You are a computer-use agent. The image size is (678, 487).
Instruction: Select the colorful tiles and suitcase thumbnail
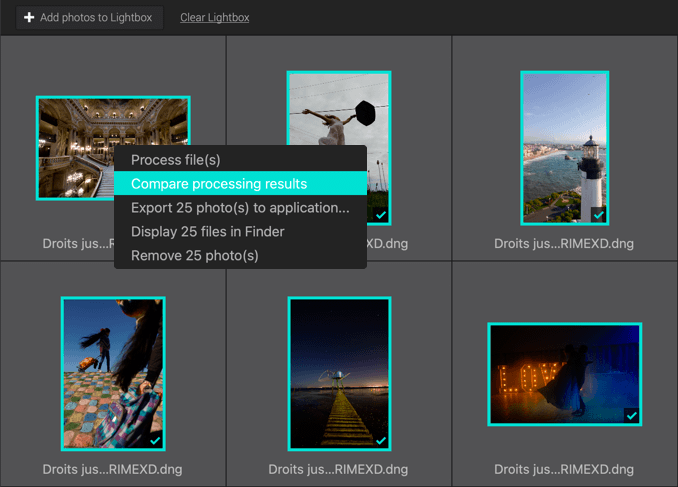(113, 374)
